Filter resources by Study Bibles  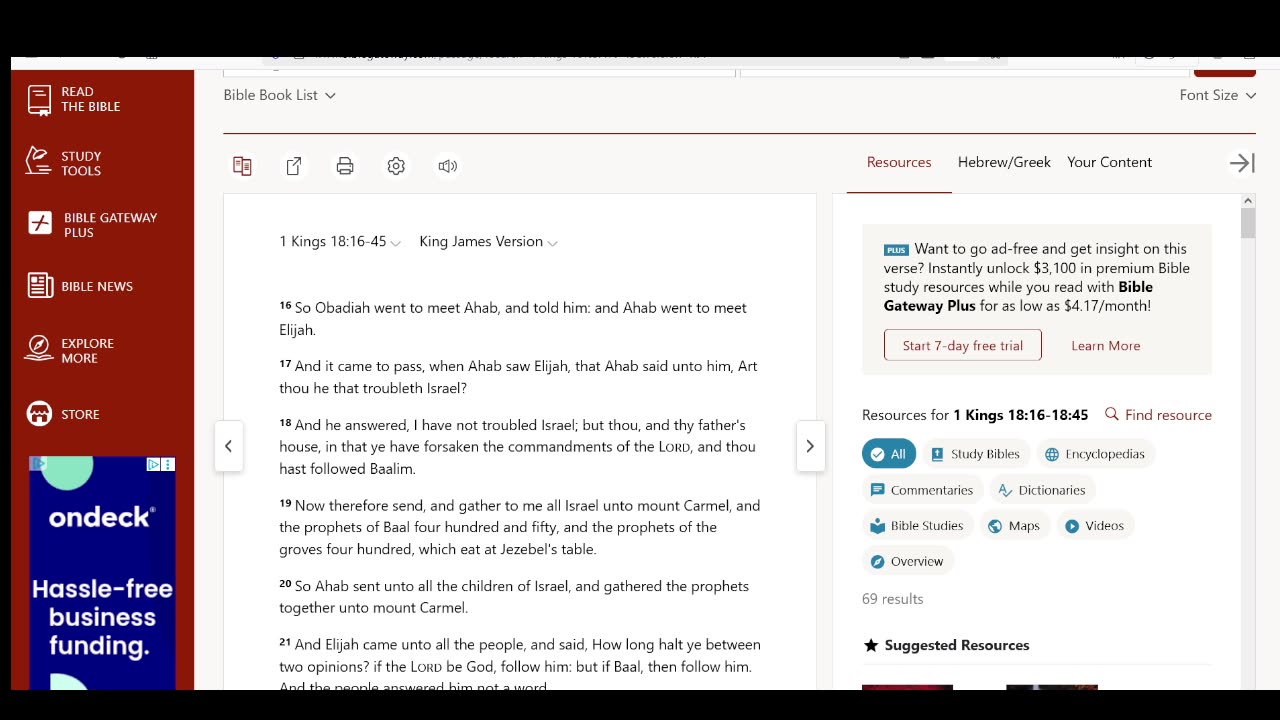click(975, 454)
